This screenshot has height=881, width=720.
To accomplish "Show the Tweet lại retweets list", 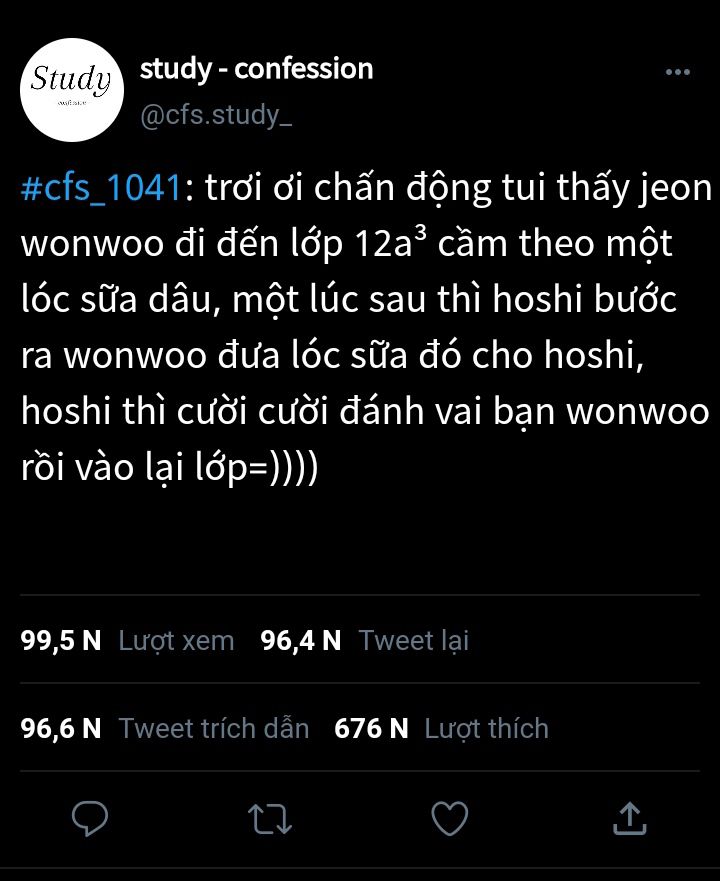I will click(x=414, y=641).
